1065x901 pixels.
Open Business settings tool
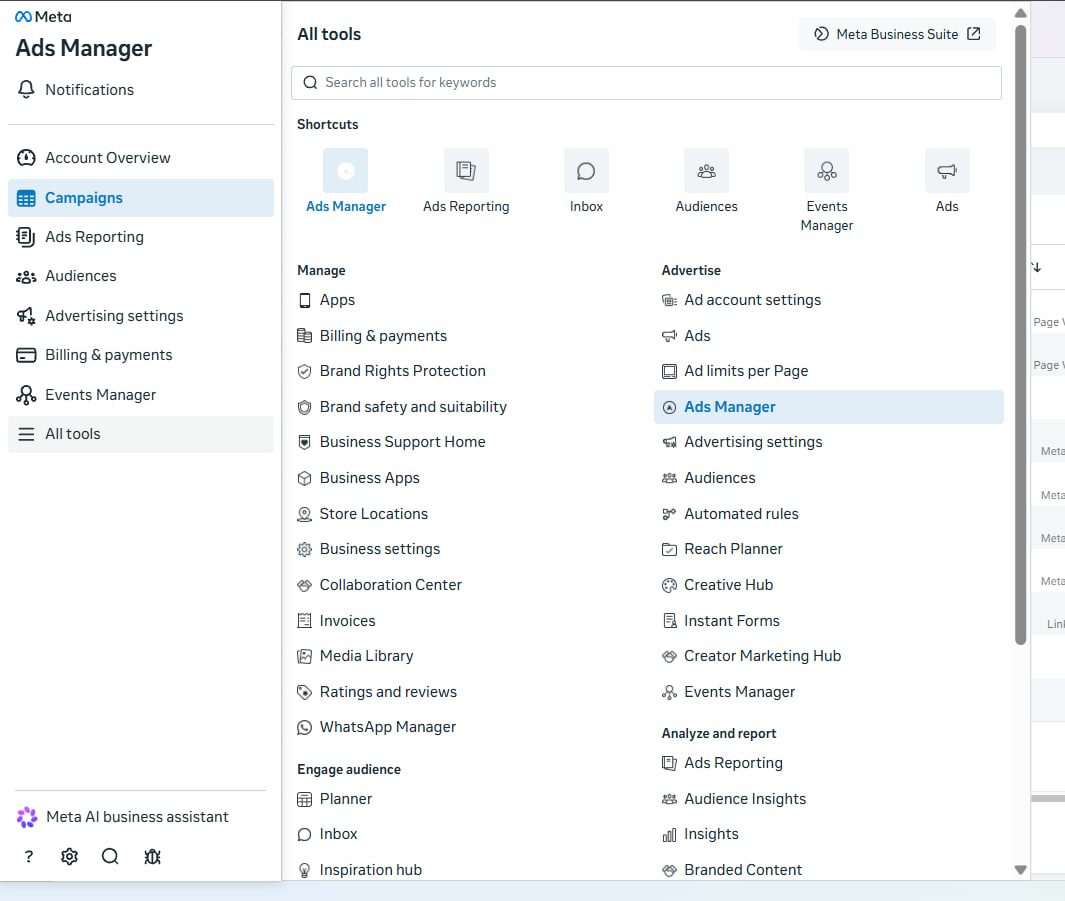[x=369, y=549]
